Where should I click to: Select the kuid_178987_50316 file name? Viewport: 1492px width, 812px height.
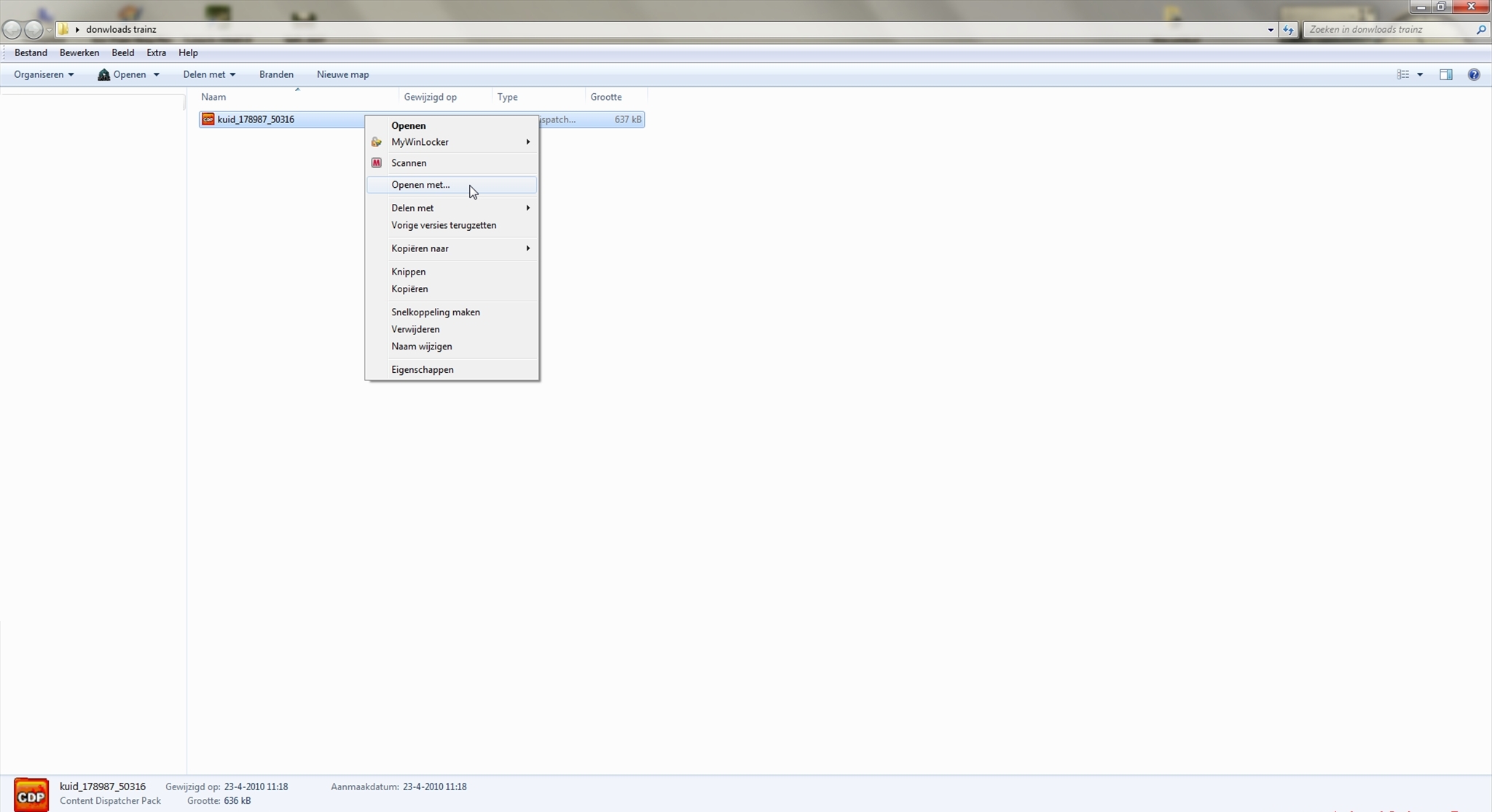256,119
